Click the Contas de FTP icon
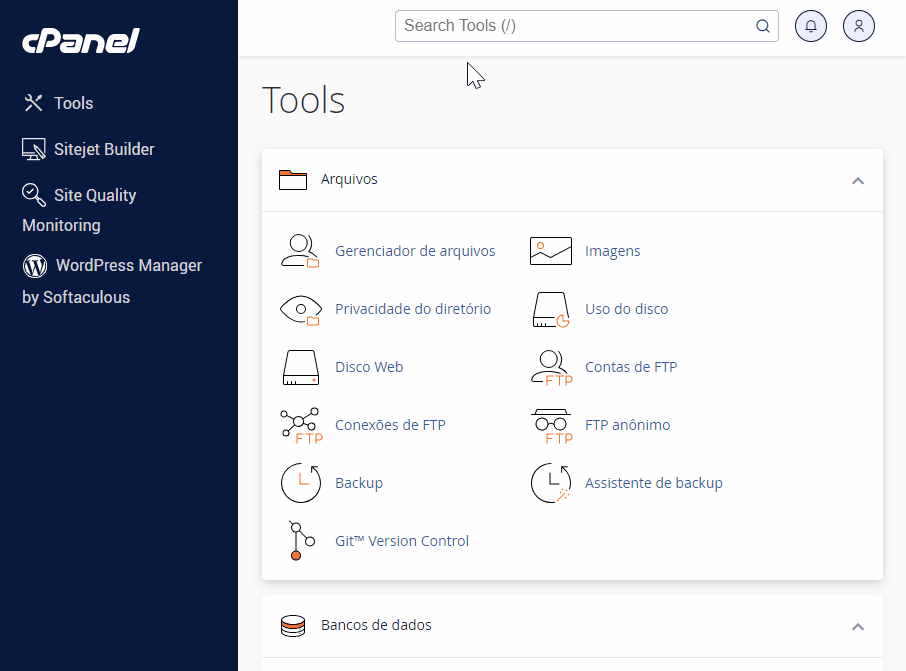The height and width of the screenshot is (671, 906). click(x=551, y=368)
